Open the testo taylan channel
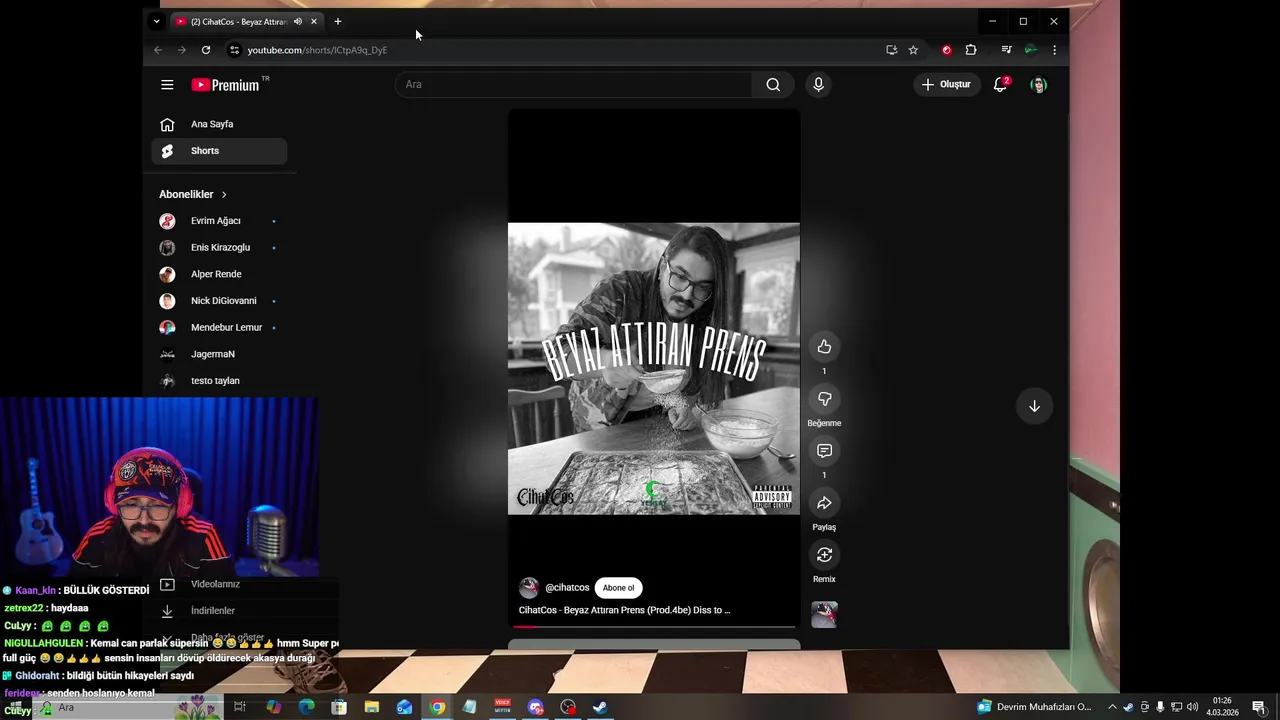1280x720 pixels. point(219,381)
